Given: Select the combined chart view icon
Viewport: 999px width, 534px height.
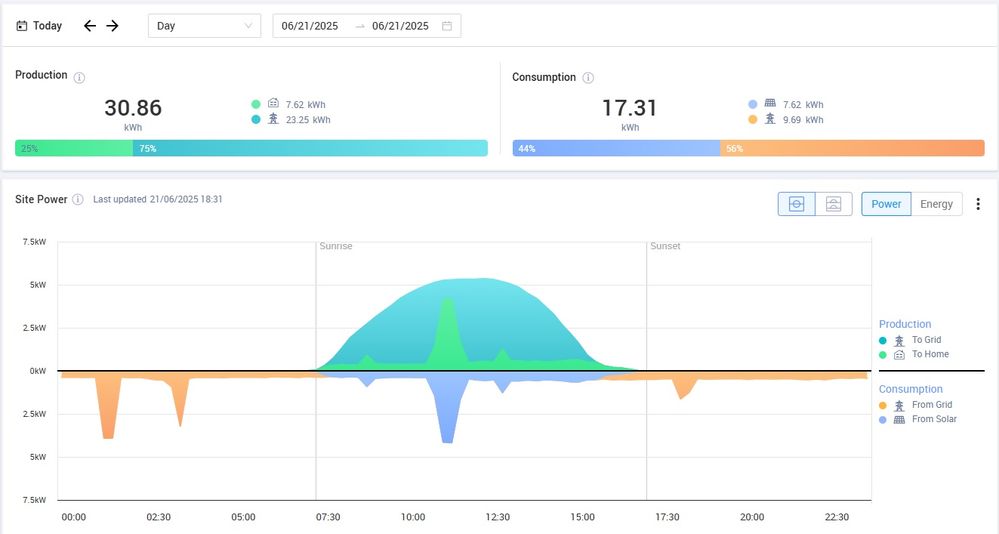Looking at the screenshot, I should pyautogui.click(x=797, y=204).
